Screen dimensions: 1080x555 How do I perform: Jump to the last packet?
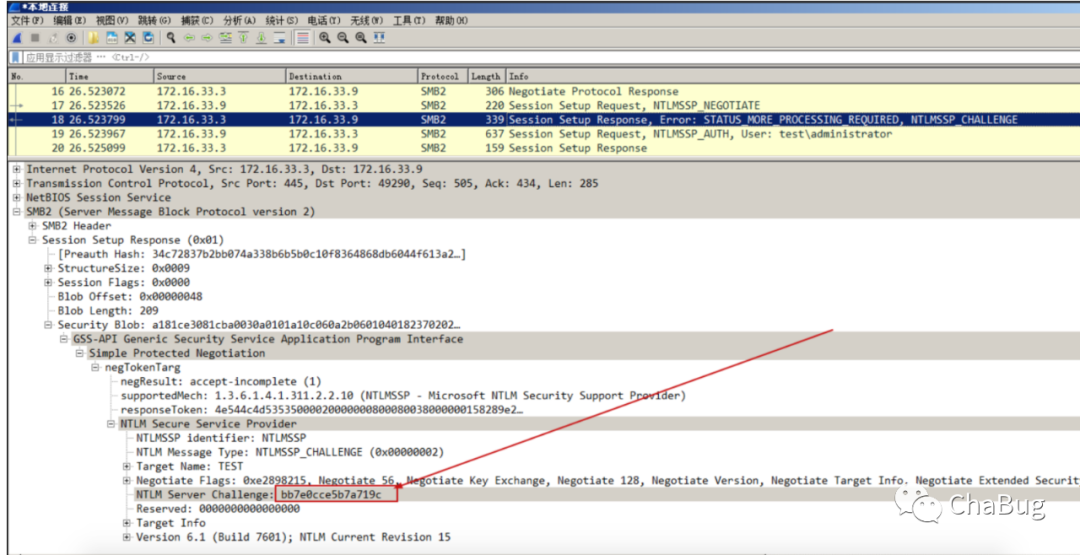[x=261, y=38]
